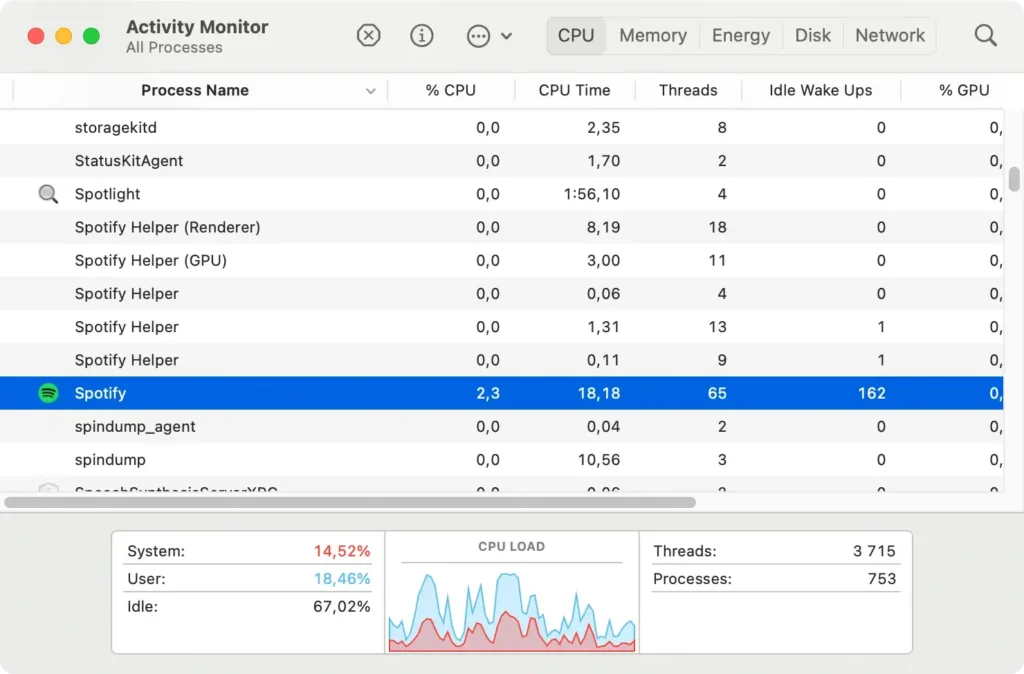Sort by Idle Wake Ups column

click(x=820, y=91)
